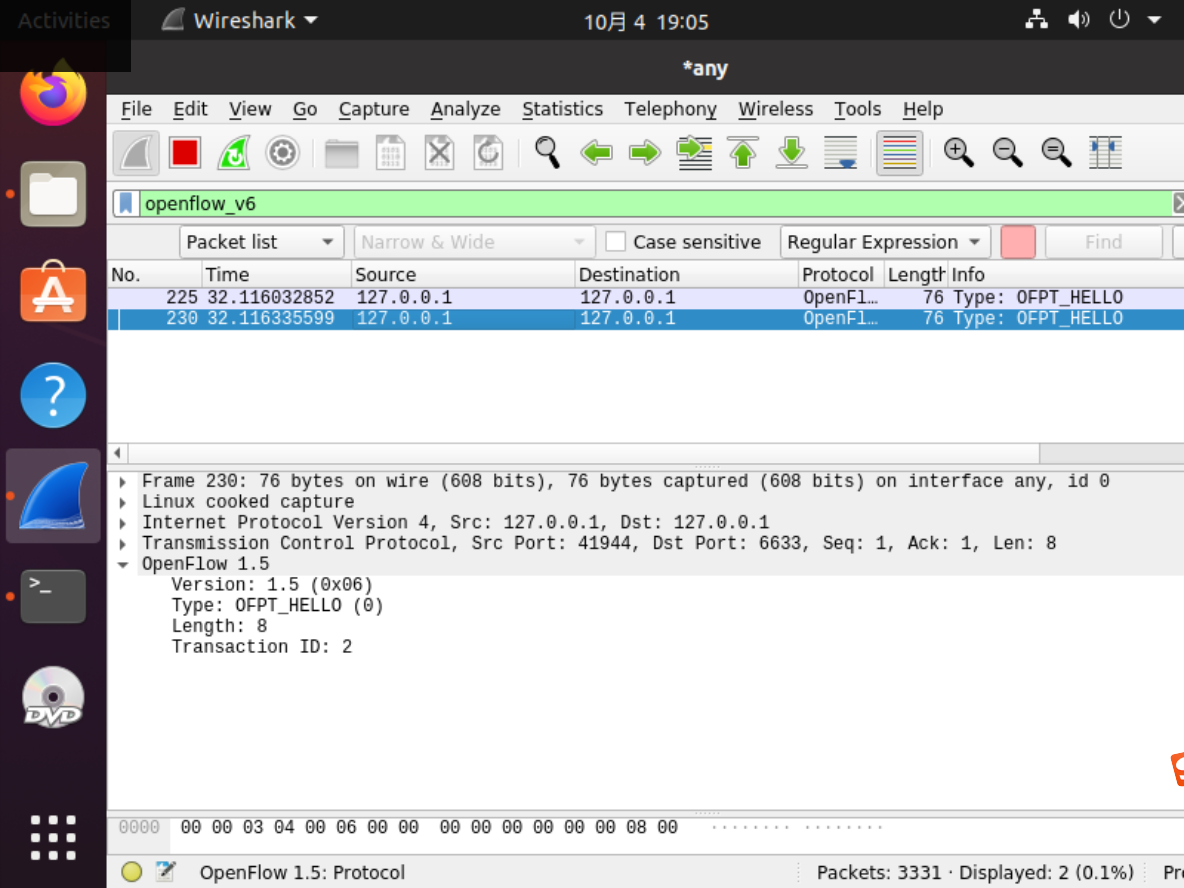Viewport: 1184px width, 888px height.
Task: Open the Statistics menu
Action: pyautogui.click(x=563, y=109)
